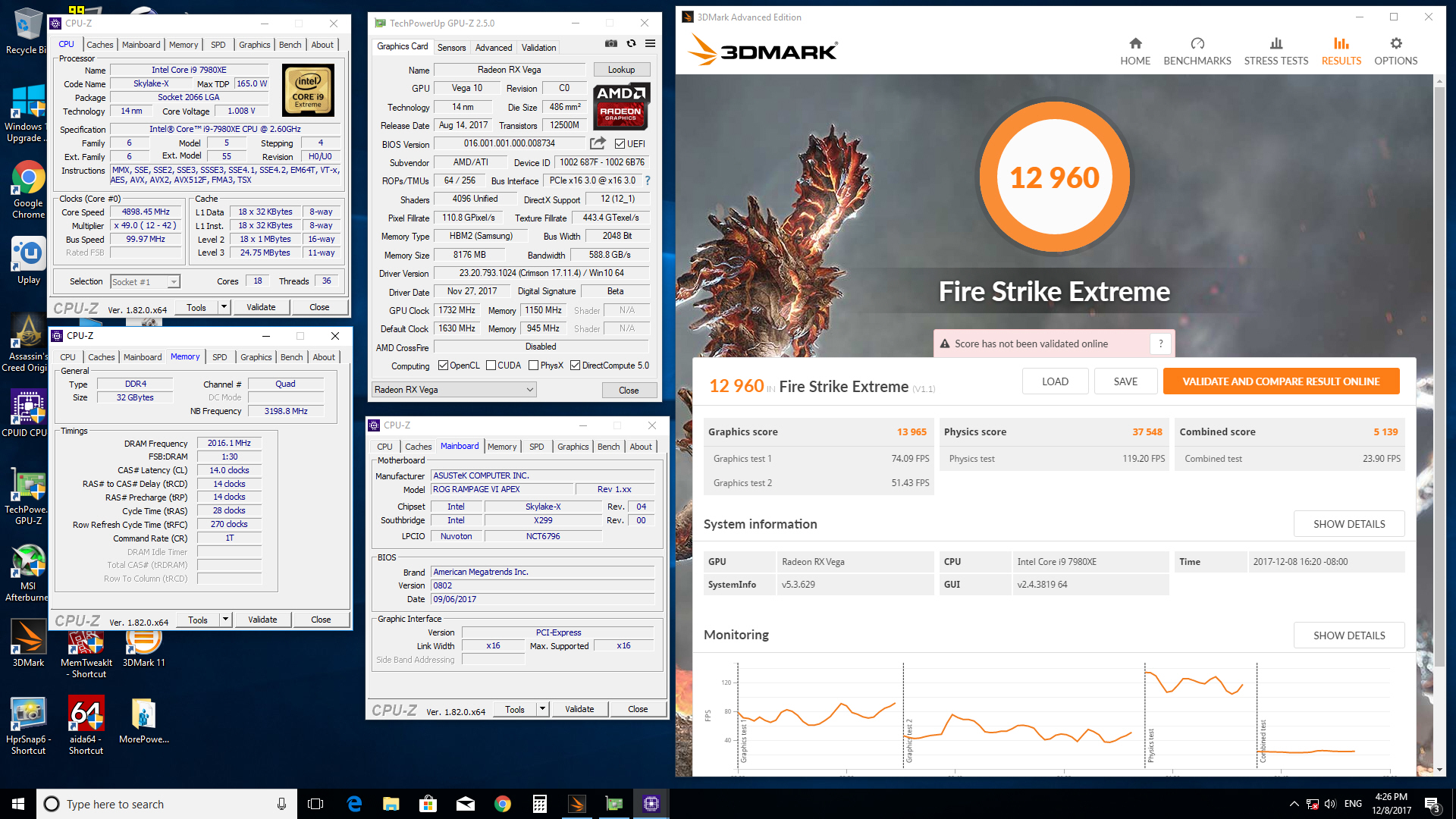Click LOAD button in 3DMark
Image resolution: width=1456 pixels, height=819 pixels.
[x=1055, y=381]
